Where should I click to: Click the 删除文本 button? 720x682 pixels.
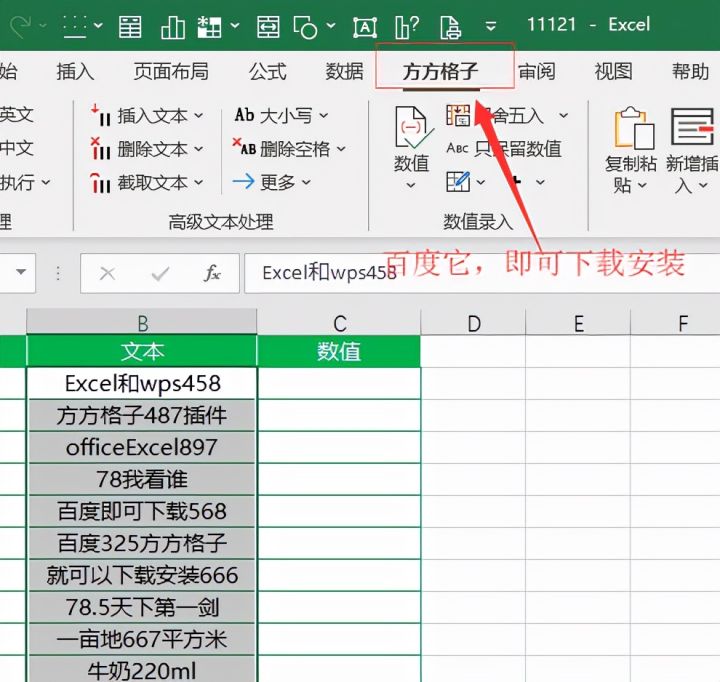tap(146, 149)
